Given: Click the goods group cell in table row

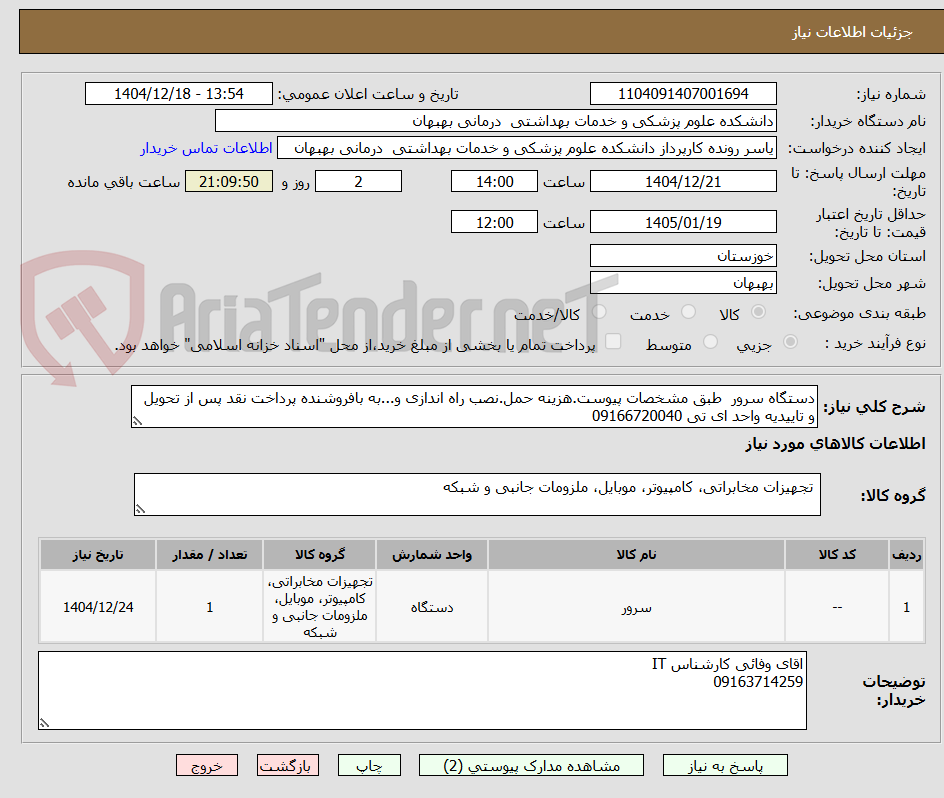Looking at the screenshot, I should pos(320,607).
